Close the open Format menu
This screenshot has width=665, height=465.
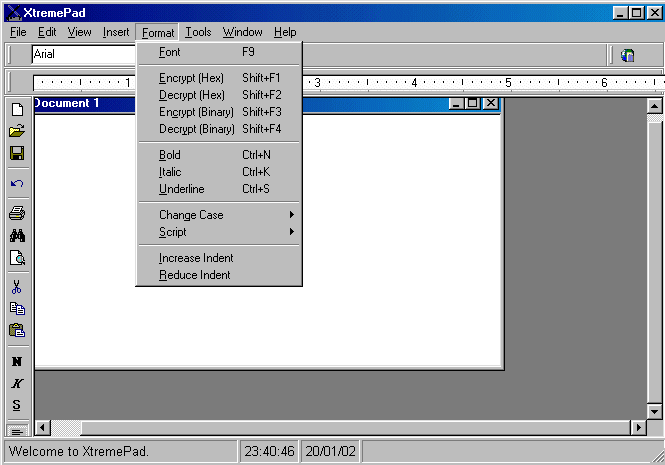(x=158, y=33)
